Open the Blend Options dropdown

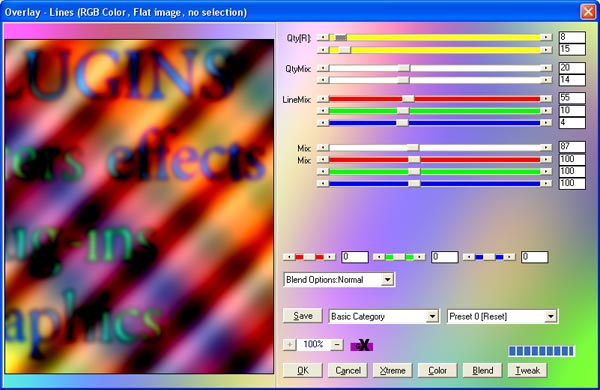tap(388, 280)
